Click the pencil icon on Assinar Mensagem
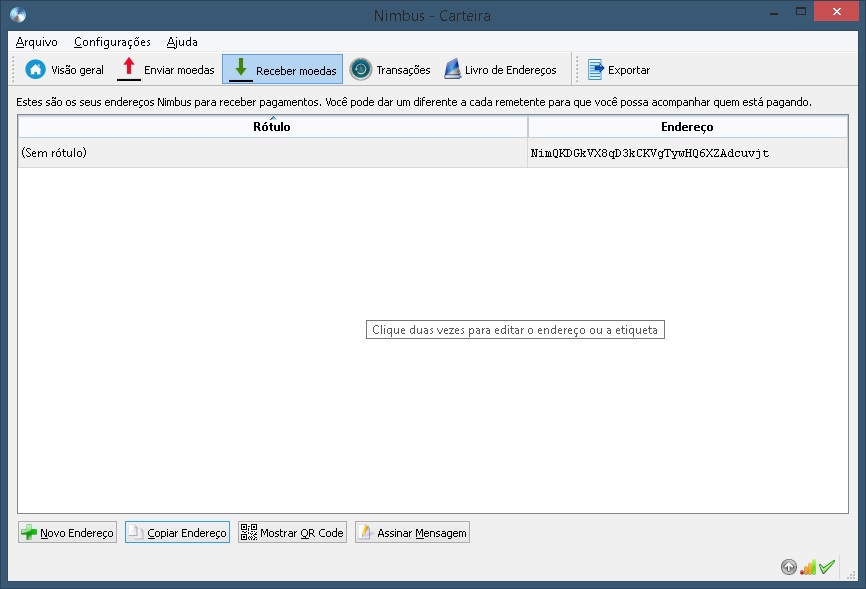The width and height of the screenshot is (866, 589). tap(365, 532)
